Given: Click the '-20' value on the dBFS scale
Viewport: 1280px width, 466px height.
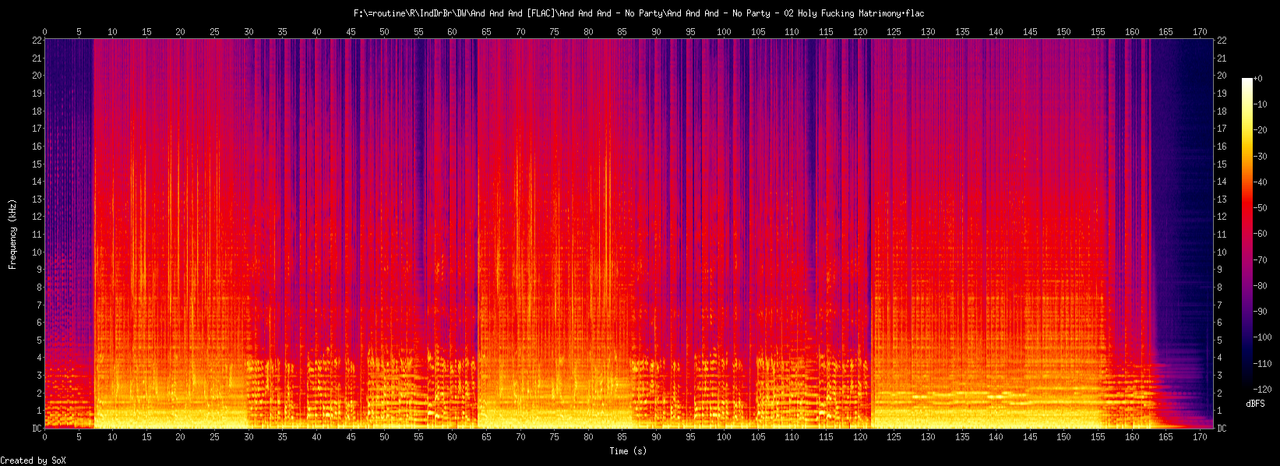Looking at the screenshot, I should (x=1262, y=130).
